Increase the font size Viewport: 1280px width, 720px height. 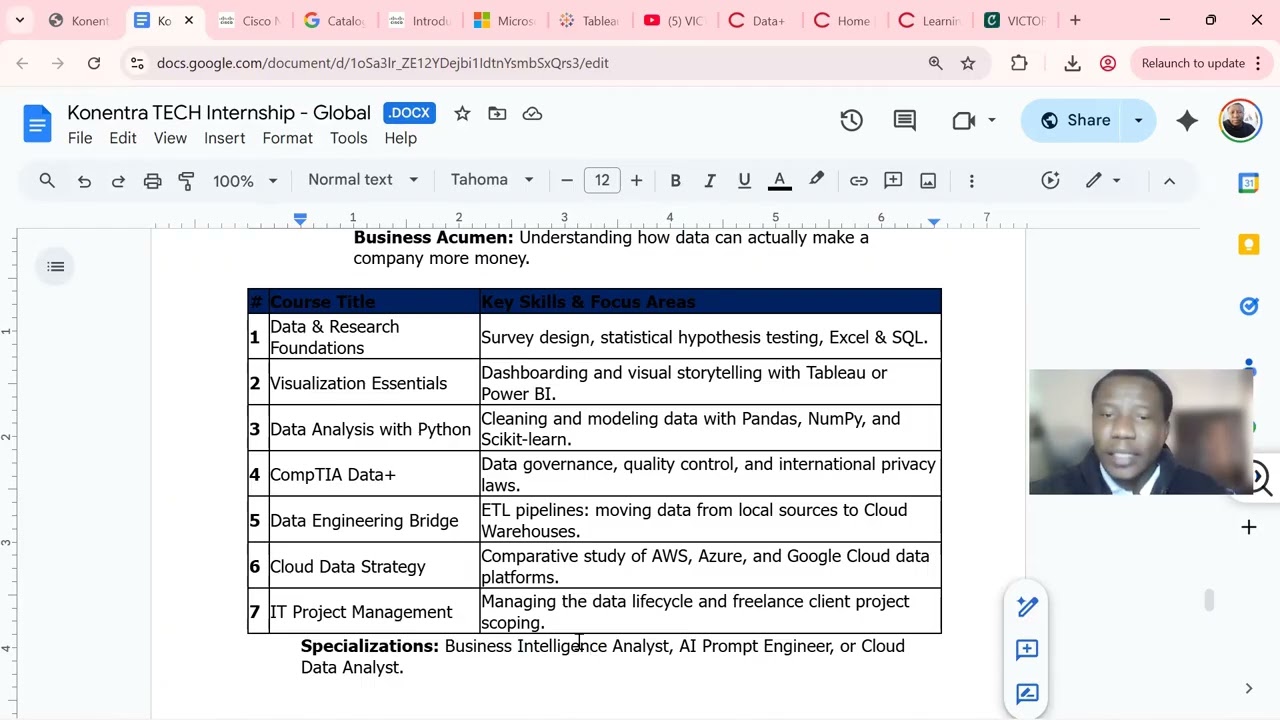click(x=636, y=181)
